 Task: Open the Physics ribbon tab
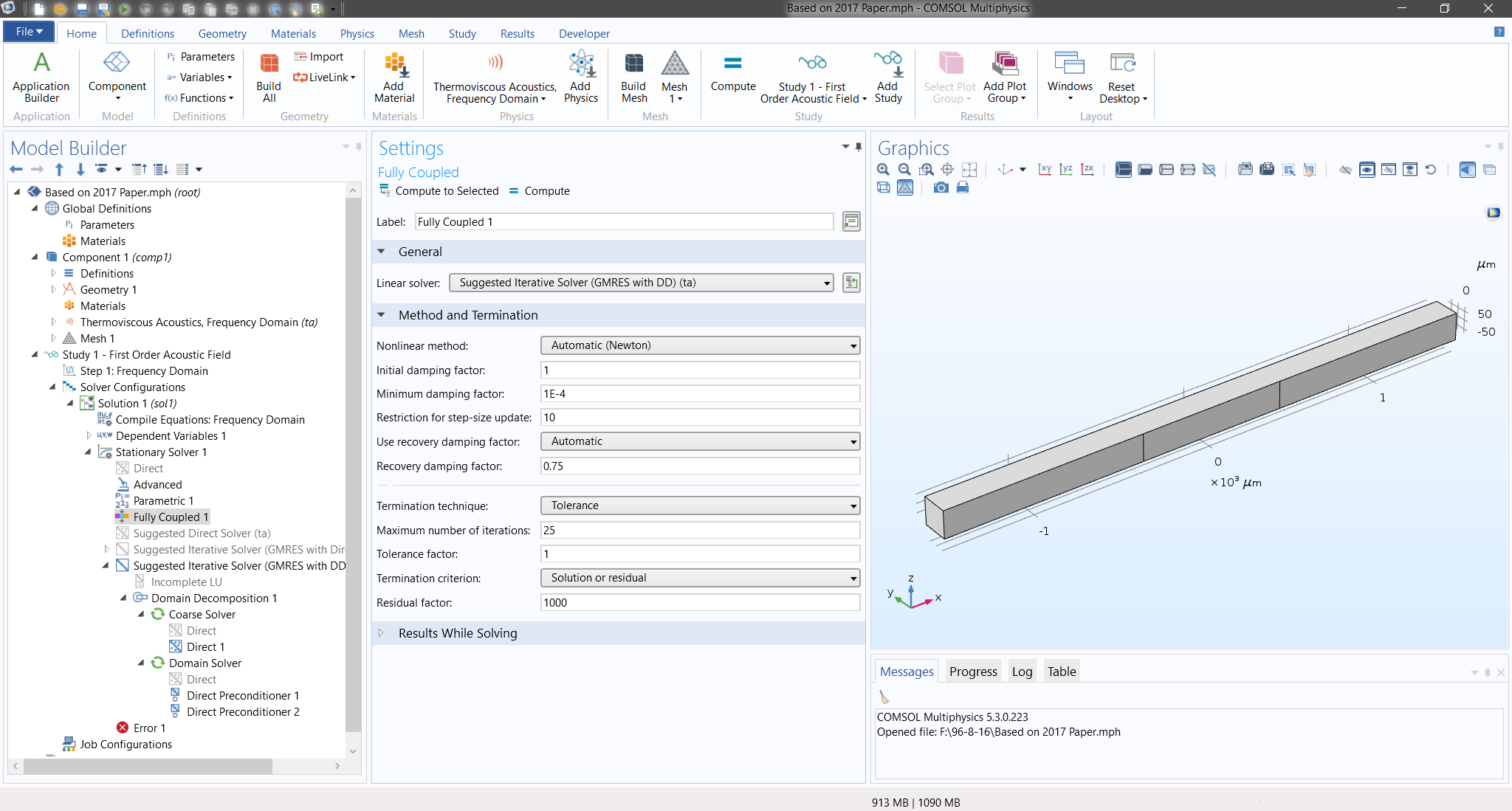(x=357, y=34)
